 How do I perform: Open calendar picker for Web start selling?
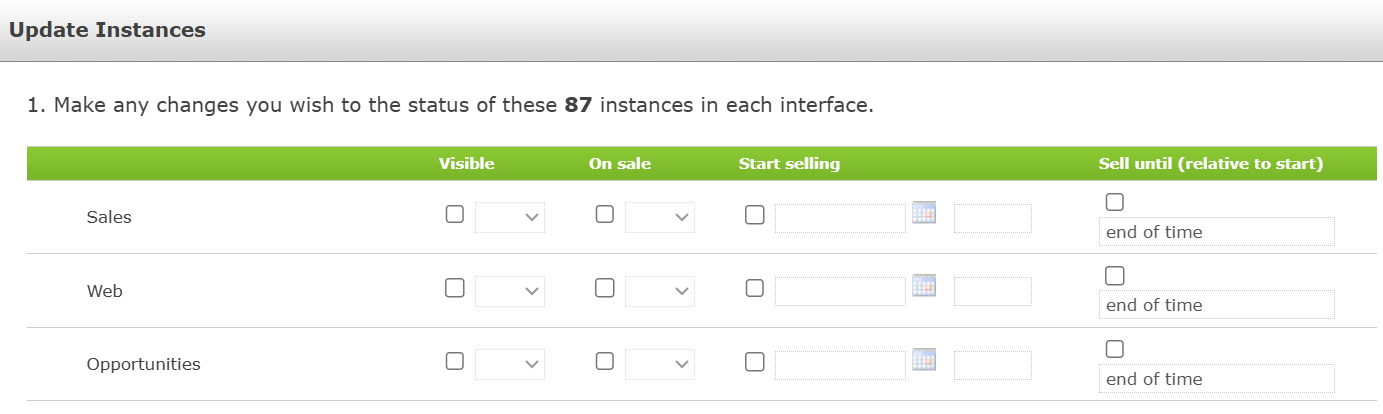924,286
